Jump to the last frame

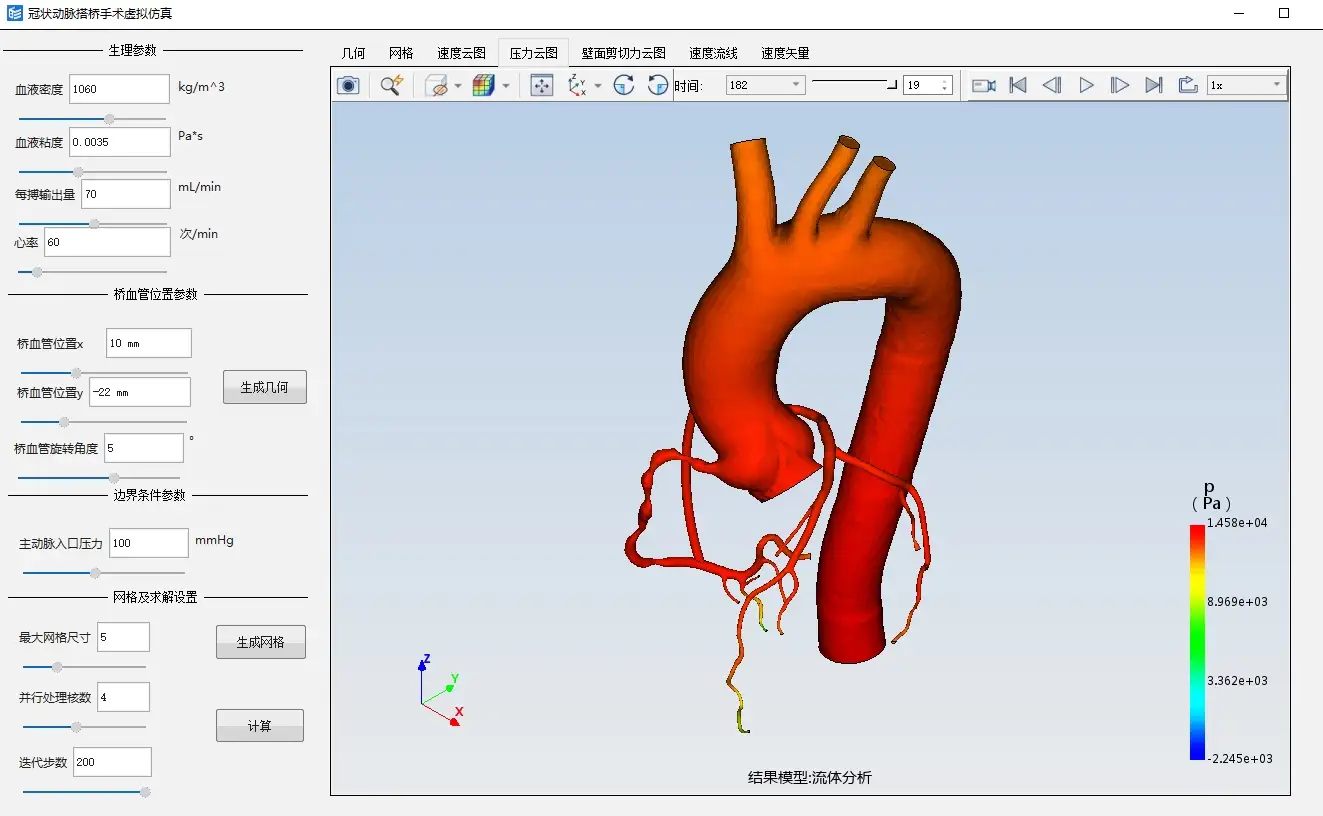pyautogui.click(x=1154, y=85)
